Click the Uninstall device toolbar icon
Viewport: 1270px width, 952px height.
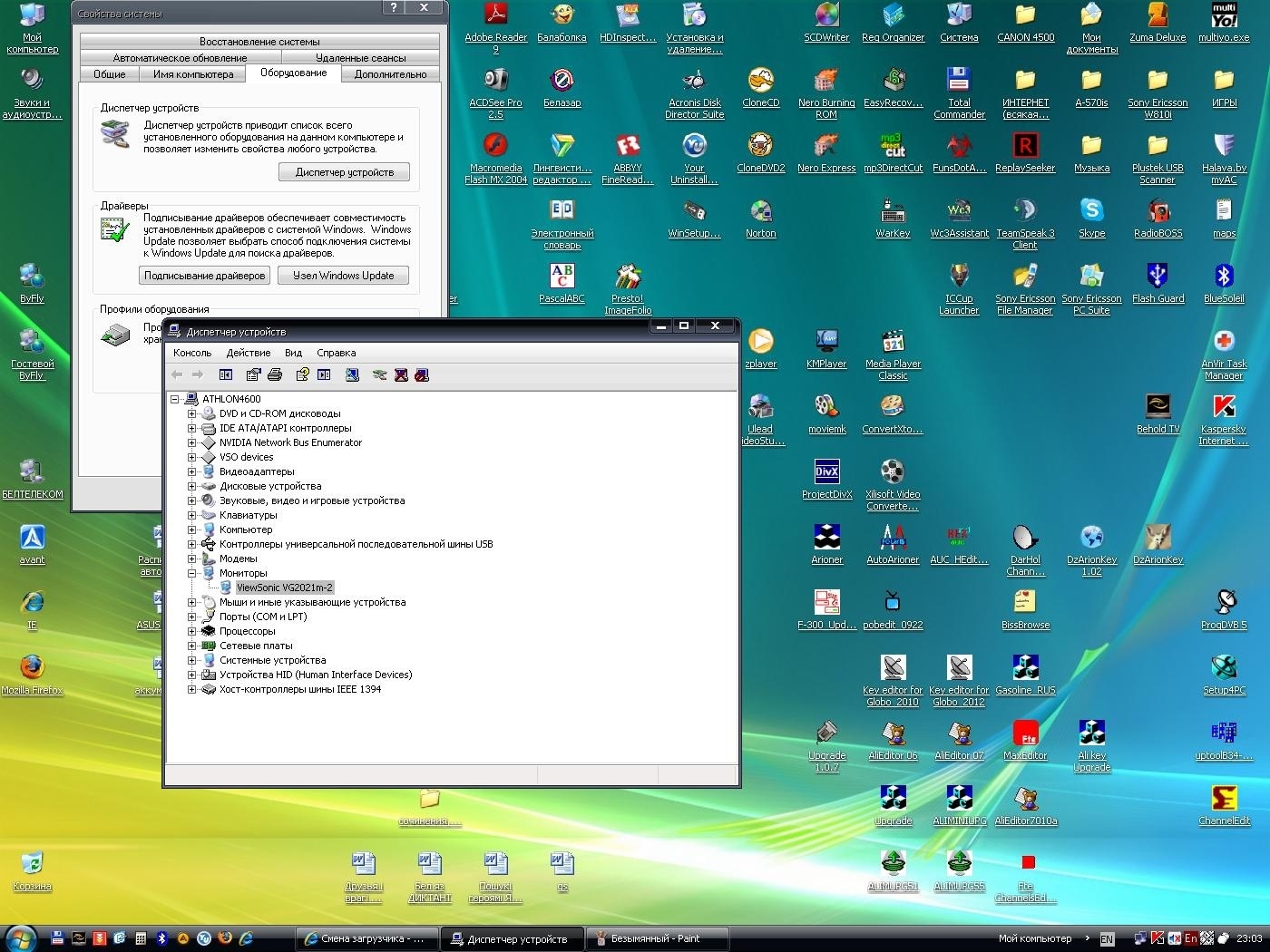401,374
